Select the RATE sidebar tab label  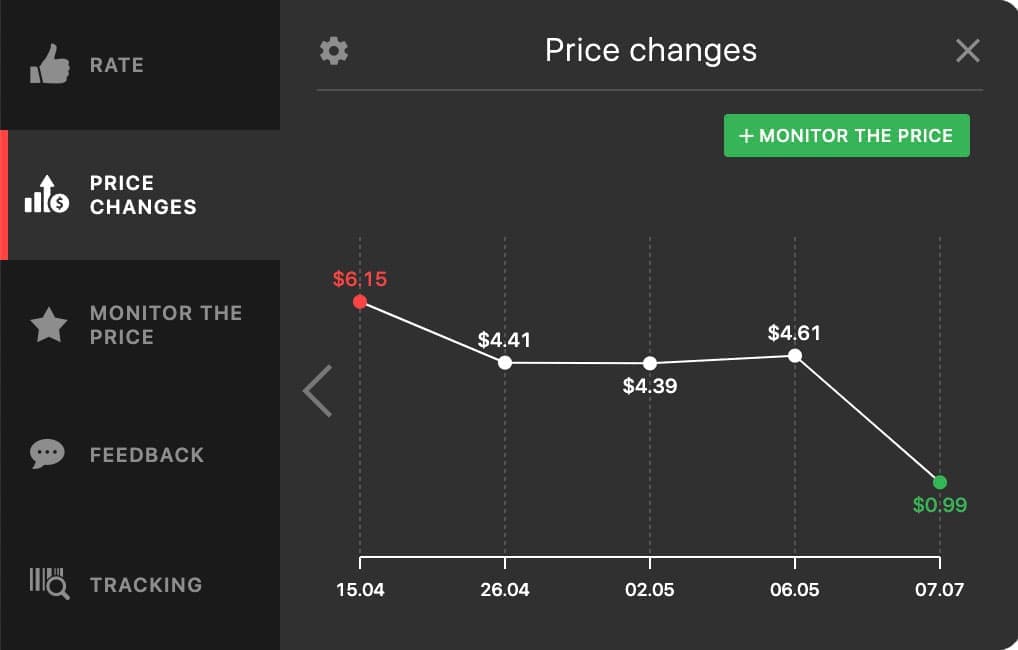click(x=117, y=65)
